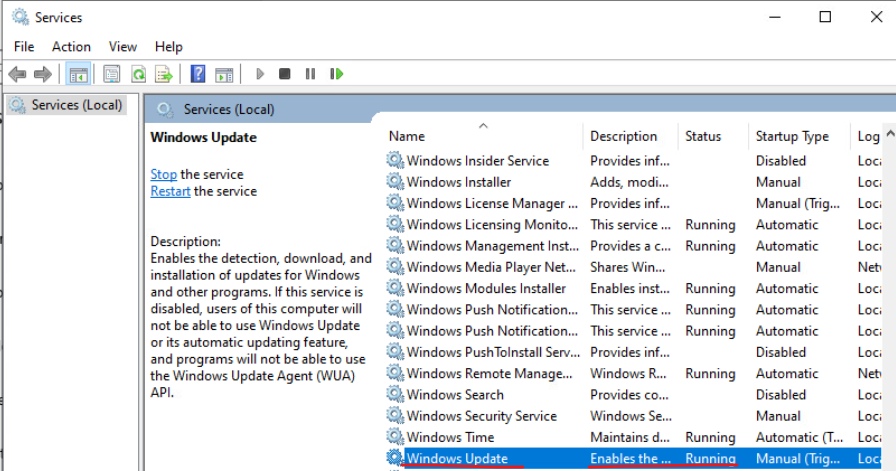The image size is (896, 471).
Task: Select the Windows PushToInstall Service name
Action: 493,352
